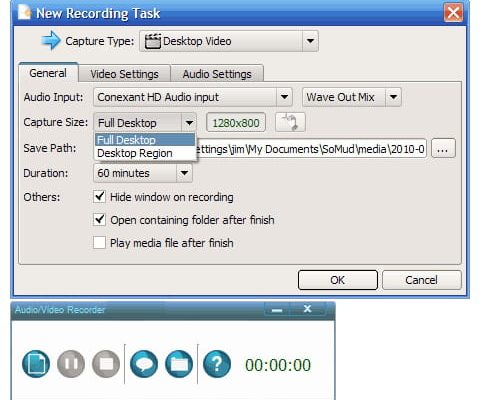Select Full Desktop in dropdown list
This screenshot has width=483, height=400.
pos(145,140)
